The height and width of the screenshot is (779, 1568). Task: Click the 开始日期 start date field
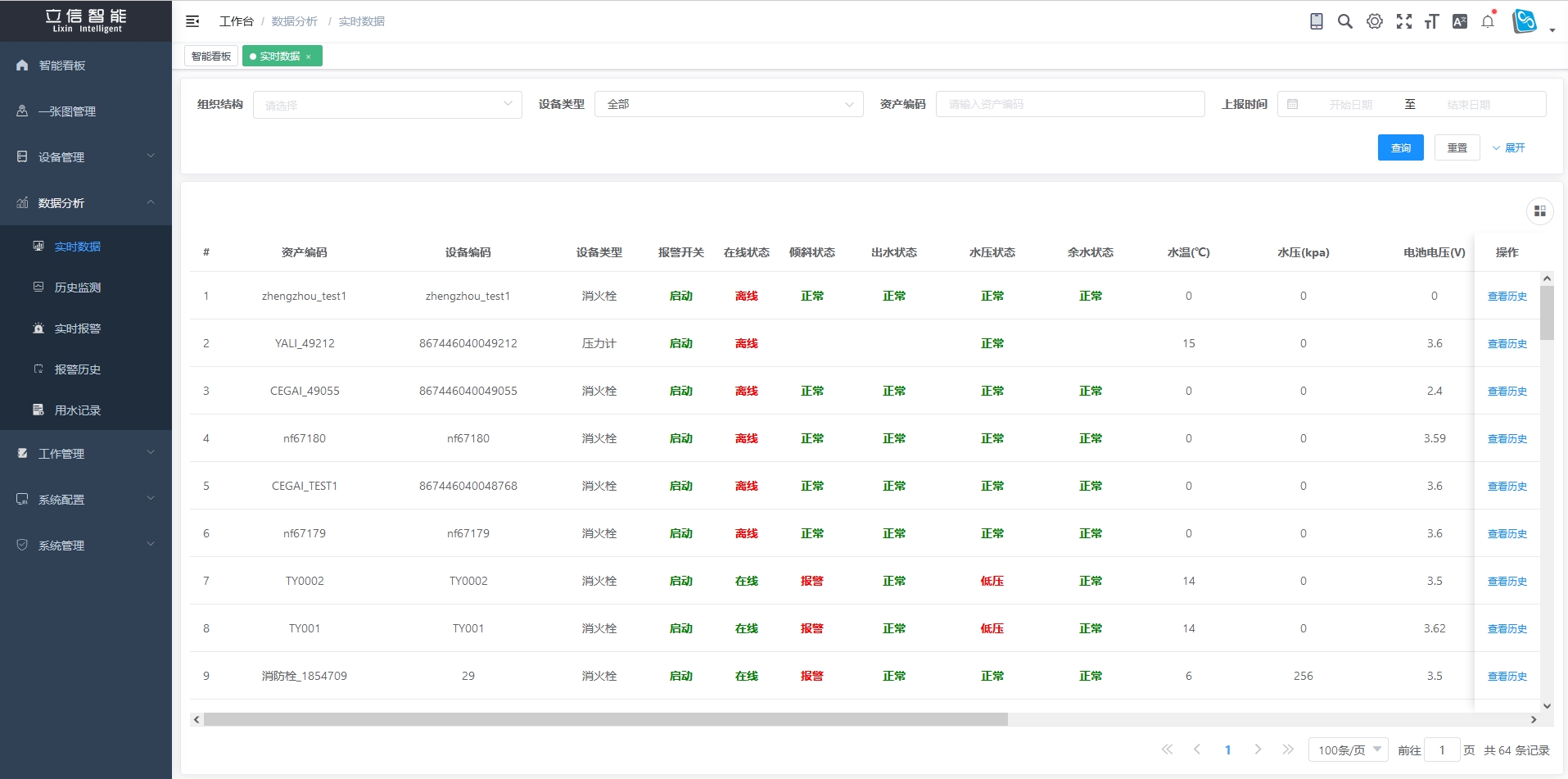pyautogui.click(x=1350, y=105)
